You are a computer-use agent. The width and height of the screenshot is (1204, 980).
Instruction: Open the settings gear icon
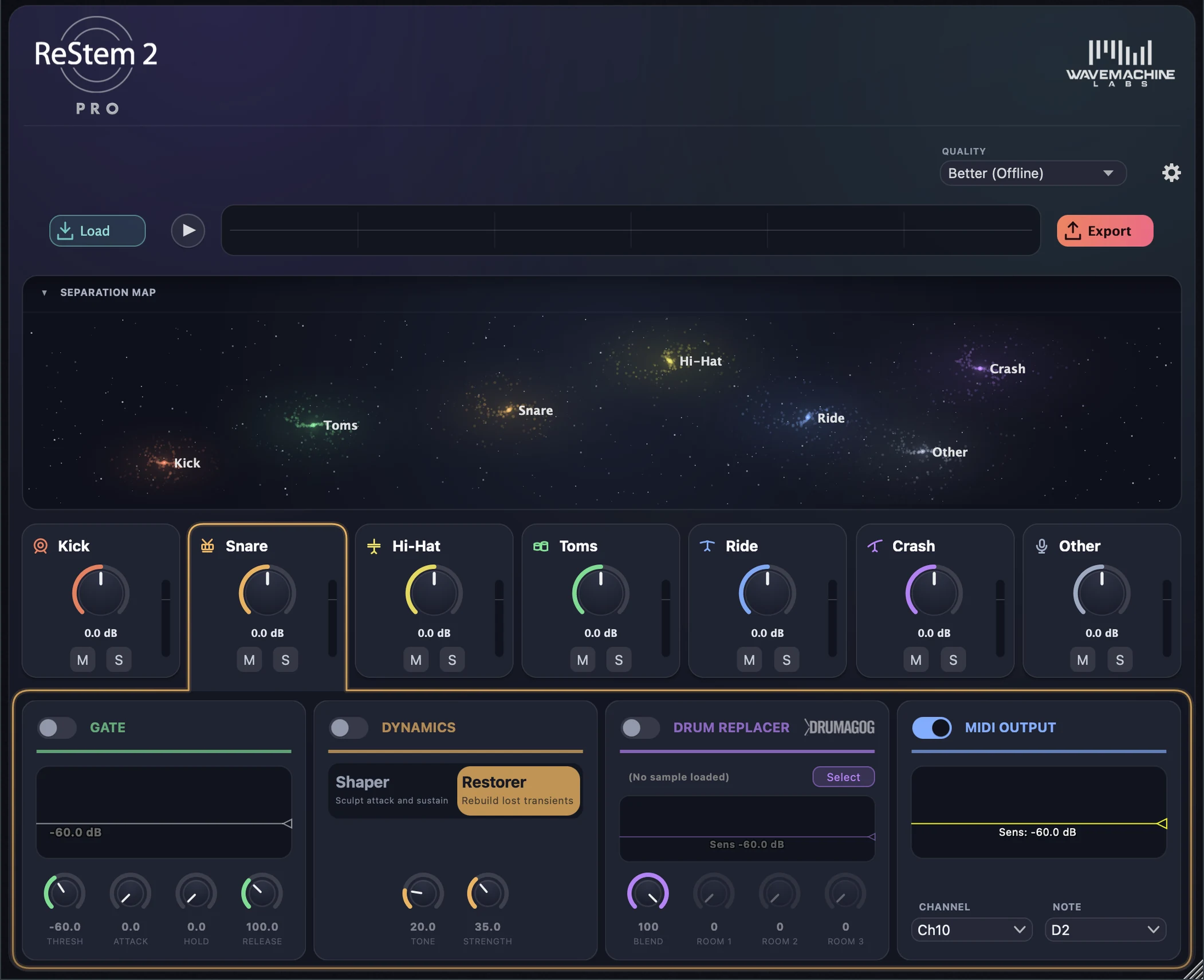pos(1171,173)
